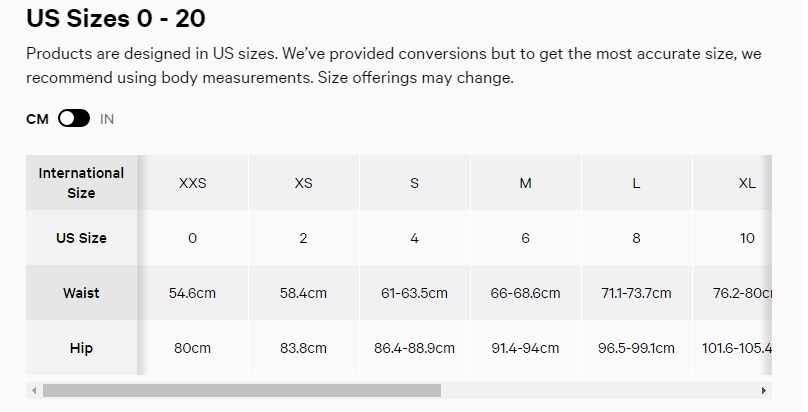The height and width of the screenshot is (412, 808).
Task: Click the scrollbar left arrow
Action: point(34,391)
